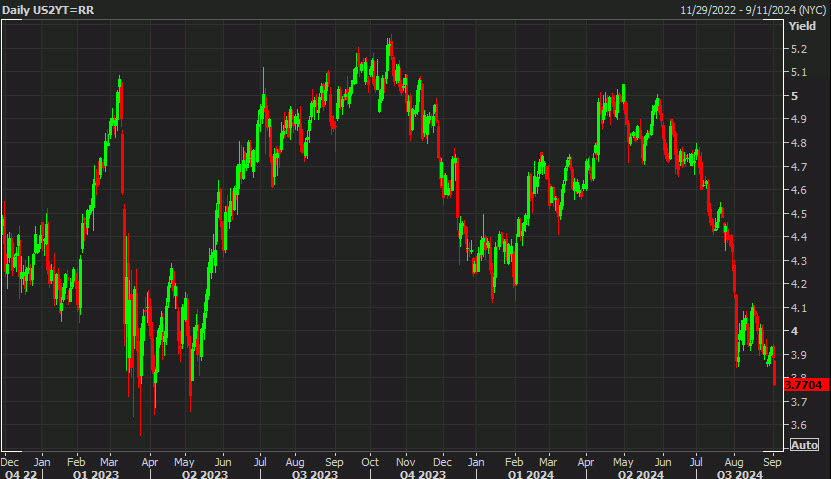Click the Apr label above Q2 2024

tap(586, 462)
